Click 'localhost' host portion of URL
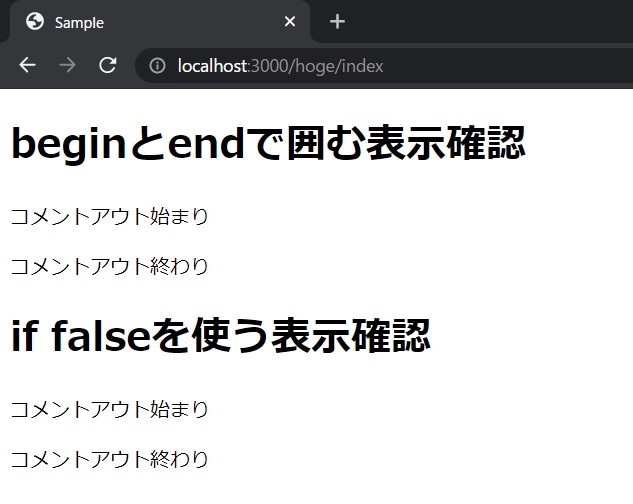 pyautogui.click(x=212, y=66)
